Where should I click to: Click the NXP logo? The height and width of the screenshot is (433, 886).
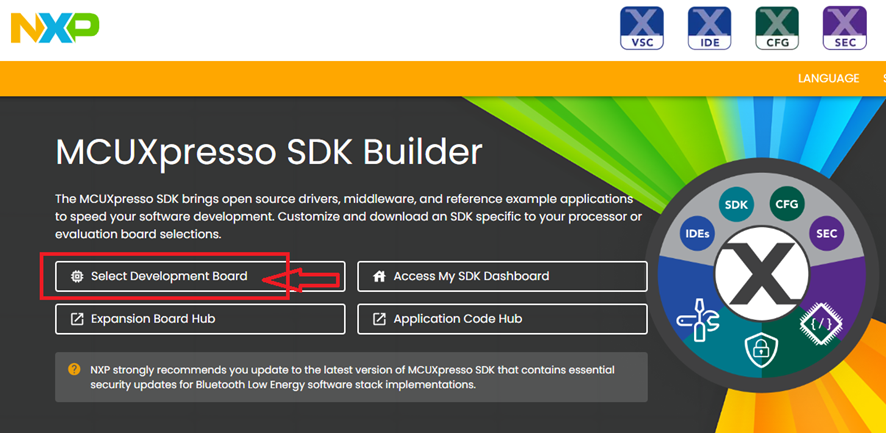[54, 28]
